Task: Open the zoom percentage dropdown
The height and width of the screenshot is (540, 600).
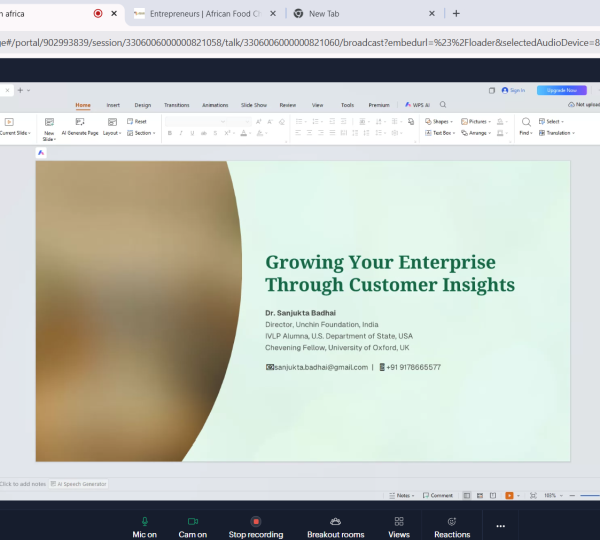Action: 553,495
